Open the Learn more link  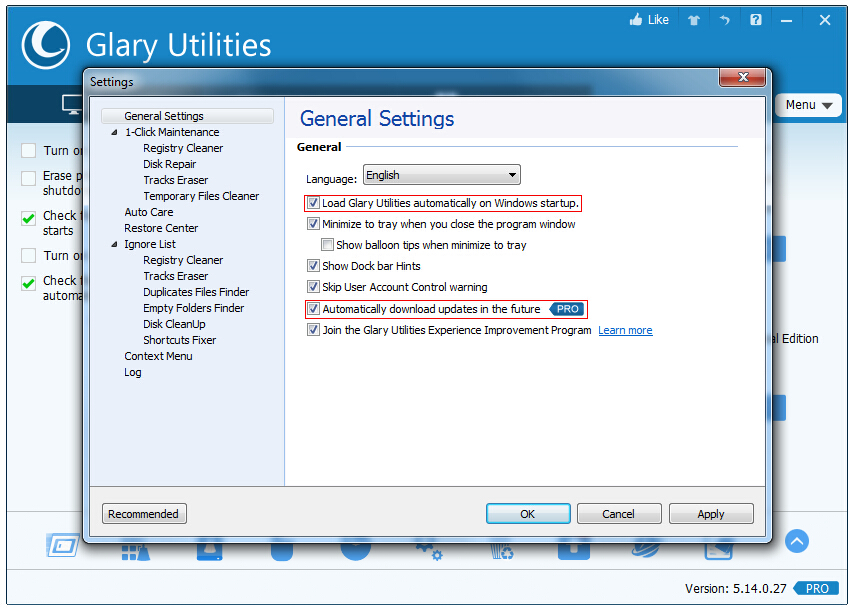pyautogui.click(x=625, y=330)
